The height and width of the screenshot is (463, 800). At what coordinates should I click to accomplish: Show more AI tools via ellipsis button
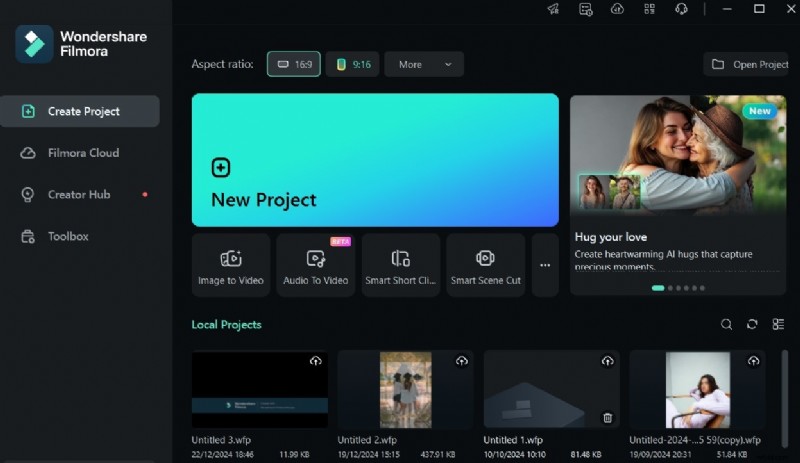coord(545,265)
